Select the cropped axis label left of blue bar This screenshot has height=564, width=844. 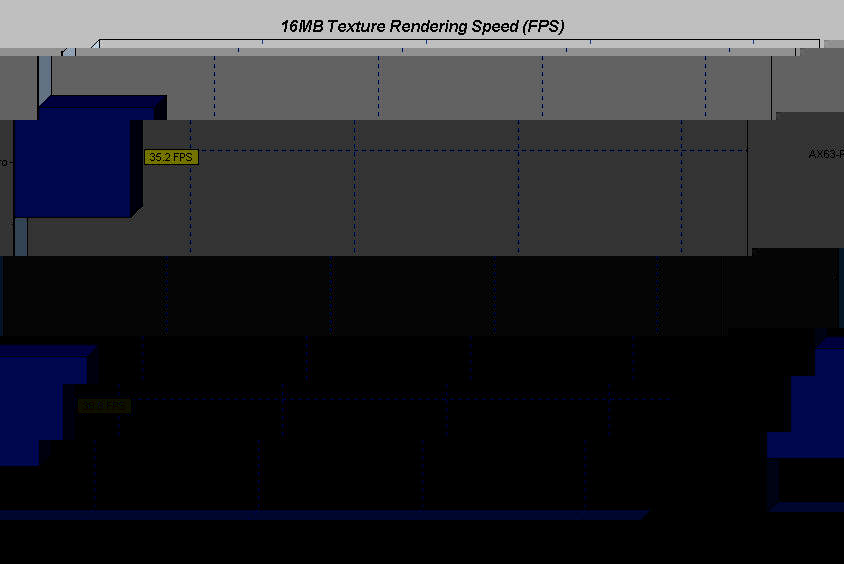[x=5, y=162]
